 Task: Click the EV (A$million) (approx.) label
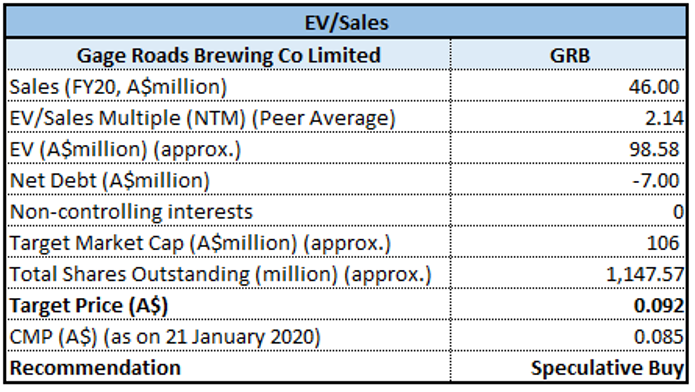tap(125, 149)
